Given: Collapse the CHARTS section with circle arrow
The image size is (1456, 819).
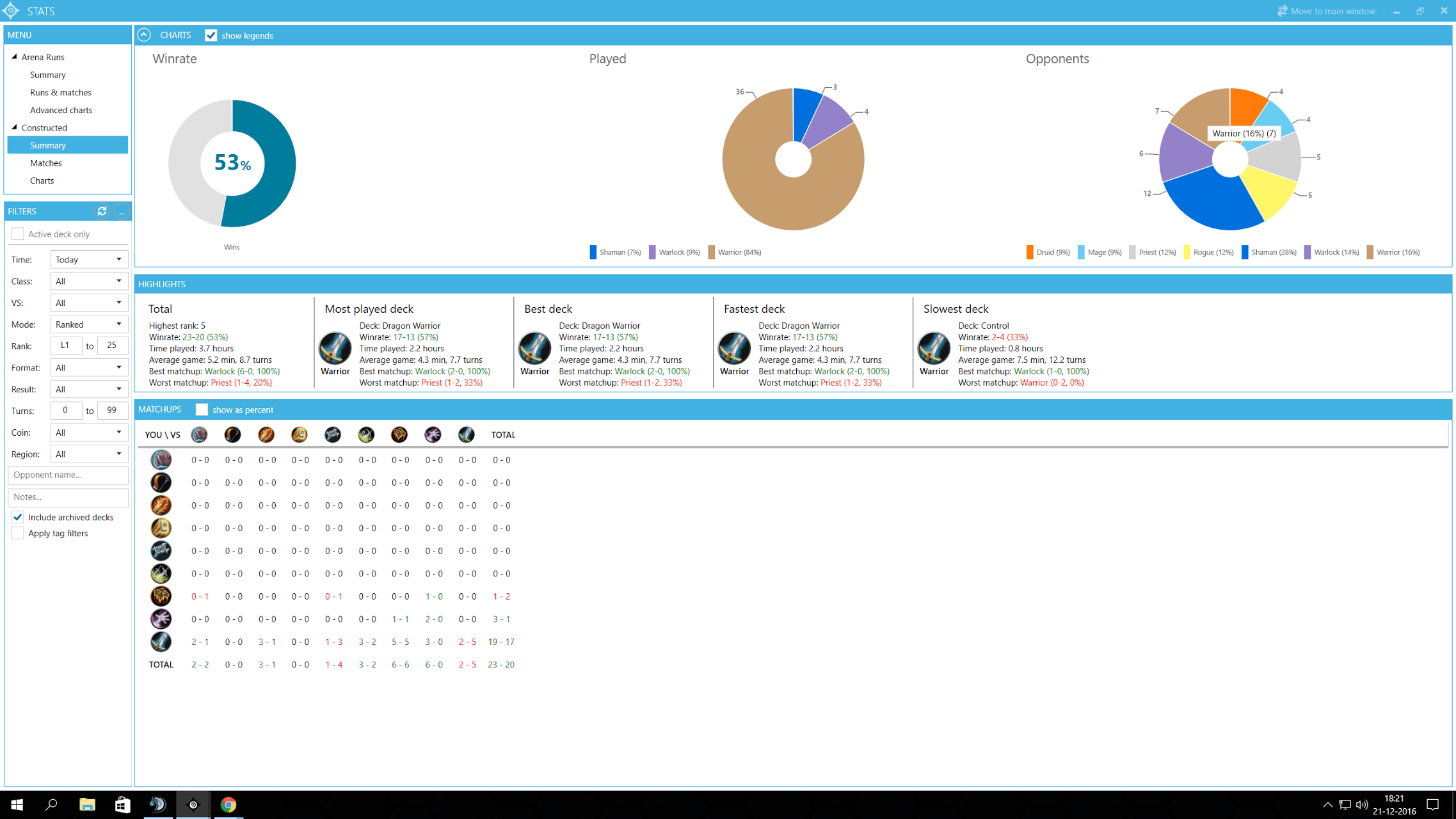Looking at the screenshot, I should click(x=144, y=35).
